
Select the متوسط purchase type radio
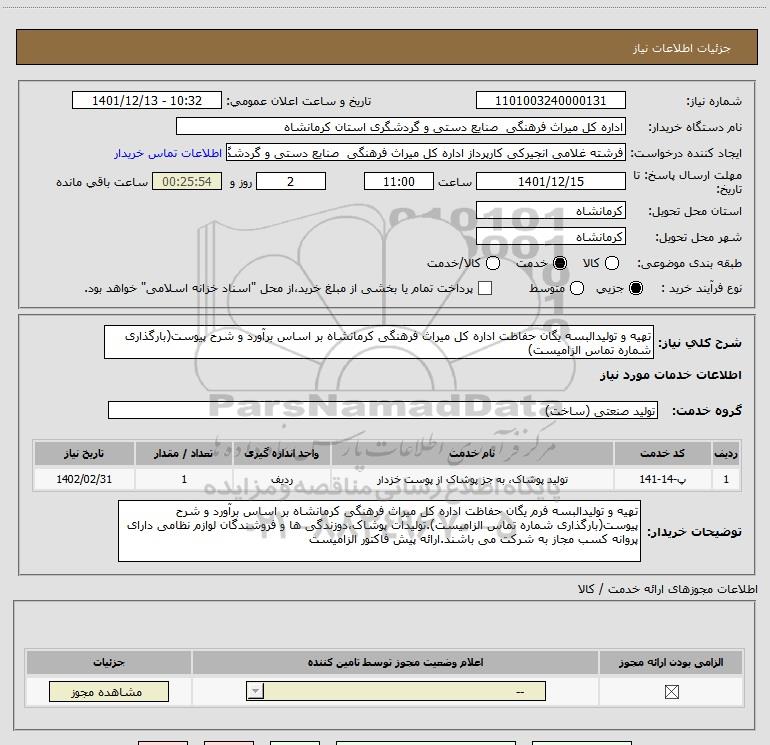tap(577, 288)
